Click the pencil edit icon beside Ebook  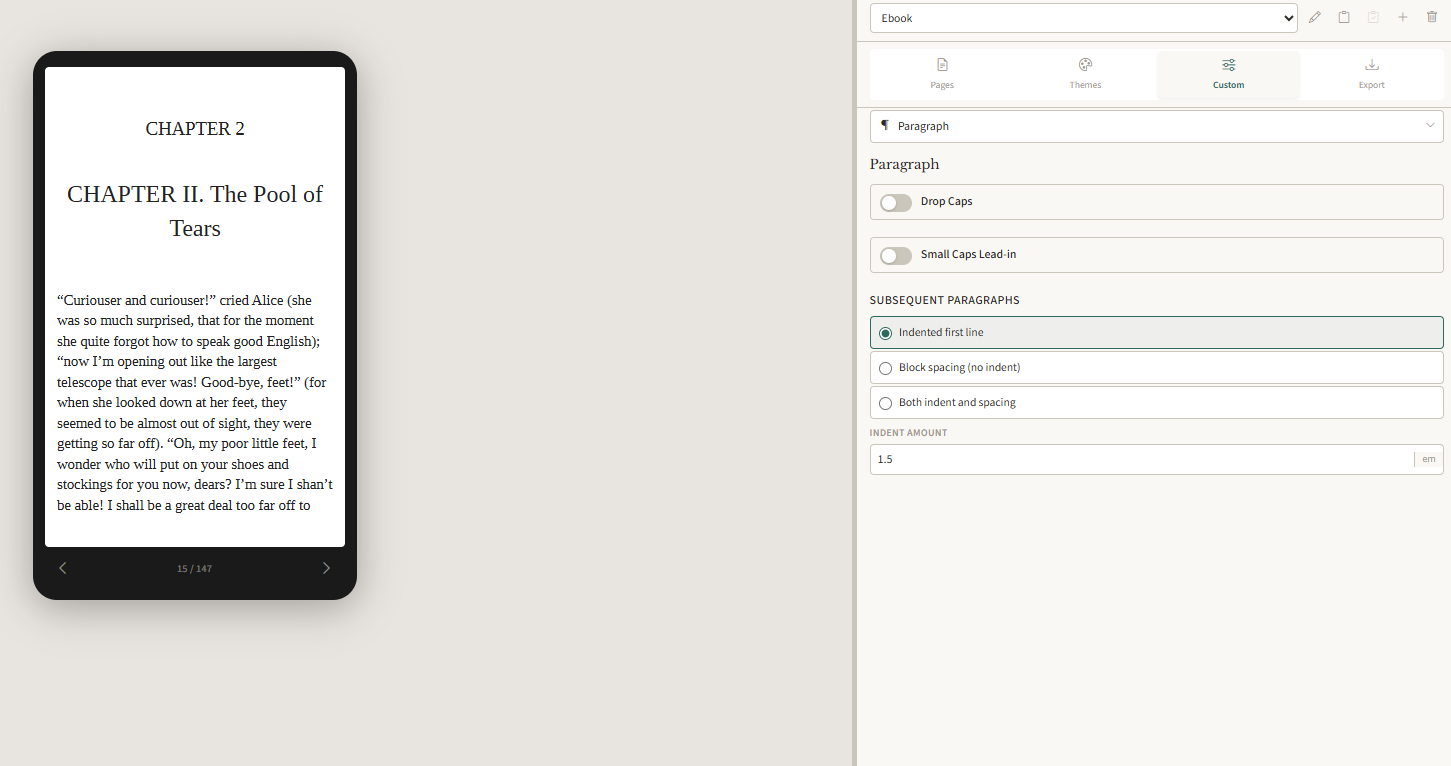click(x=1314, y=18)
